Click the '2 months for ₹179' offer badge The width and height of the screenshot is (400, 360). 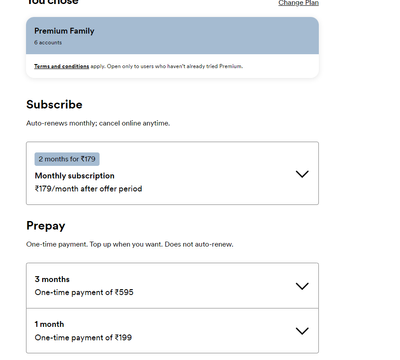pos(67,159)
